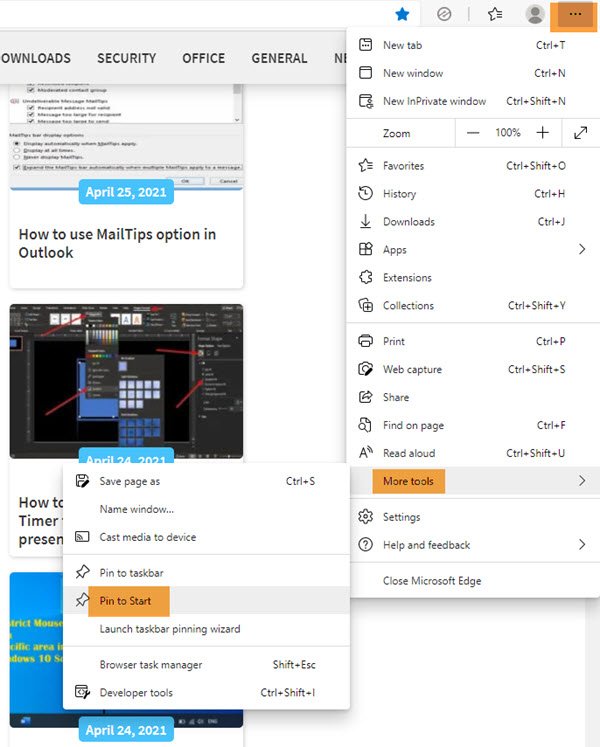
Task: Click the 100% zoom level value
Action: 508,132
